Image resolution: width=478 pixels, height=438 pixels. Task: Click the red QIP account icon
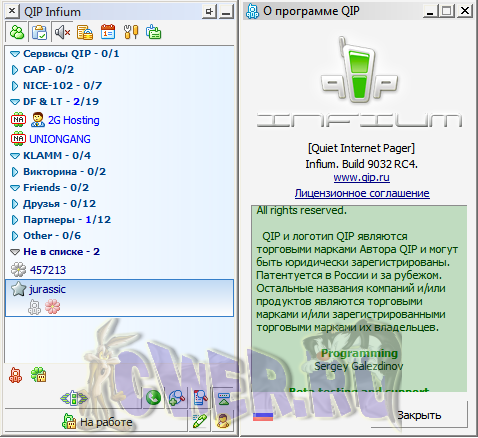15,375
